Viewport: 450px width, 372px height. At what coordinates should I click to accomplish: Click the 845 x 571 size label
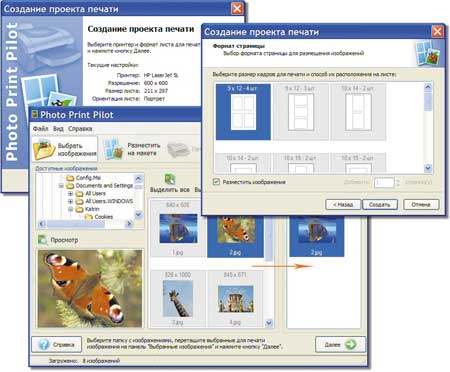pyautogui.click(x=235, y=275)
